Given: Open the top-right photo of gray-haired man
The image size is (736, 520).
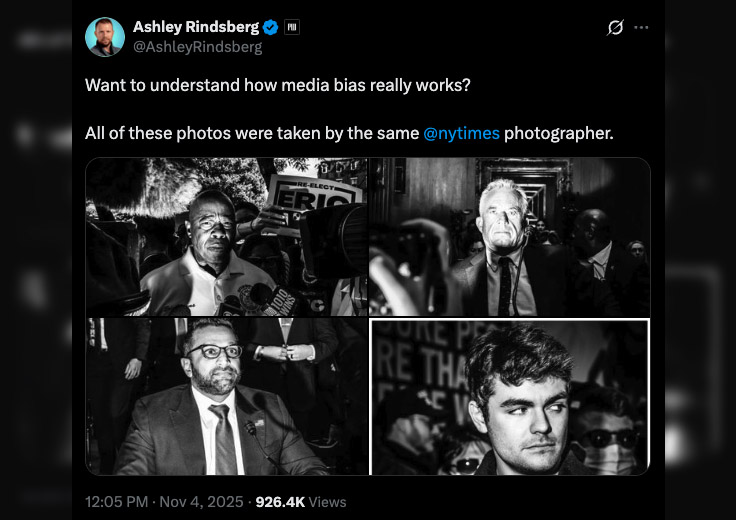Looking at the screenshot, I should [x=510, y=236].
